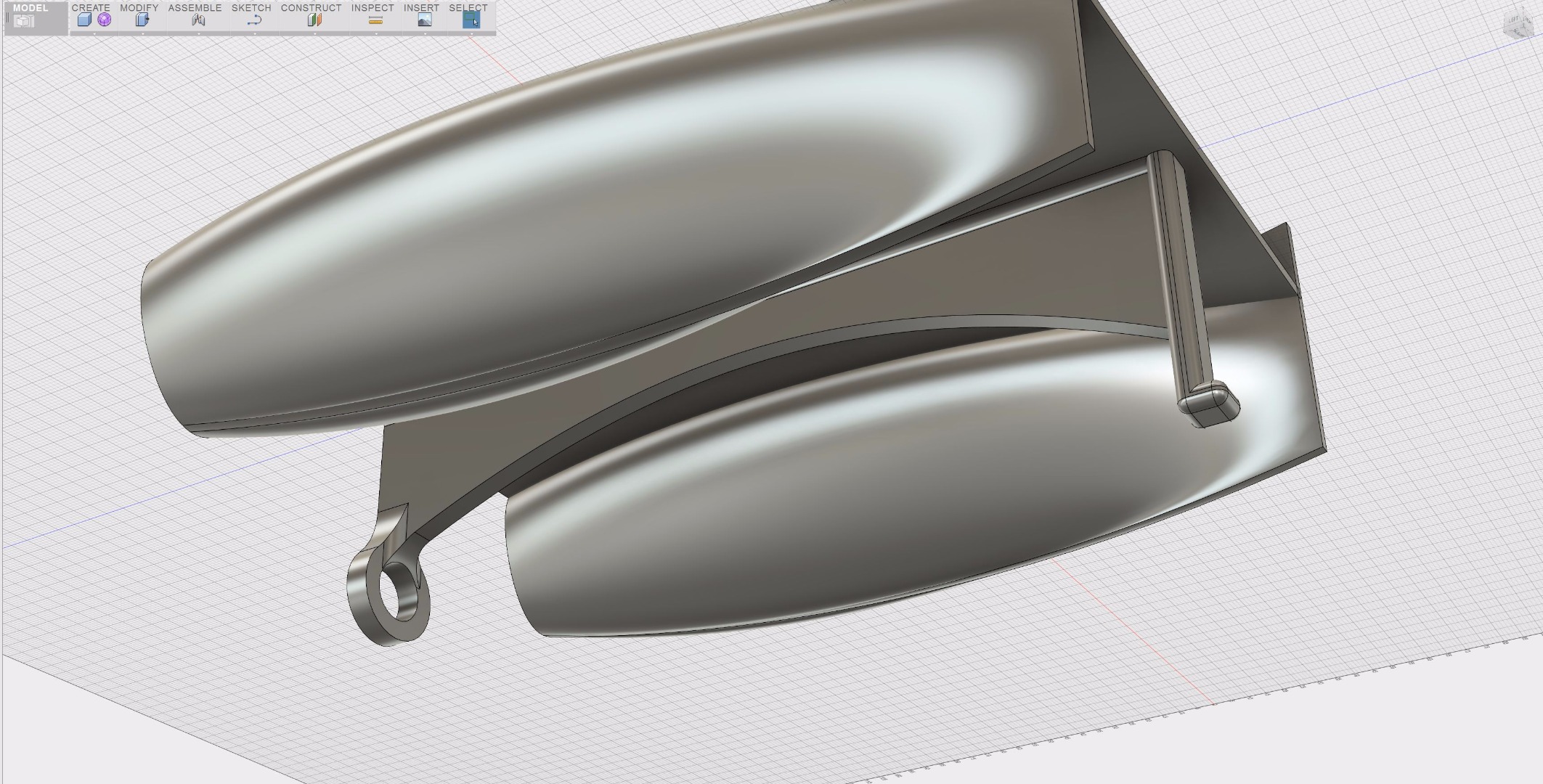Expand the CREATE dropdown arrow
The height and width of the screenshot is (784, 1543).
(94, 33)
